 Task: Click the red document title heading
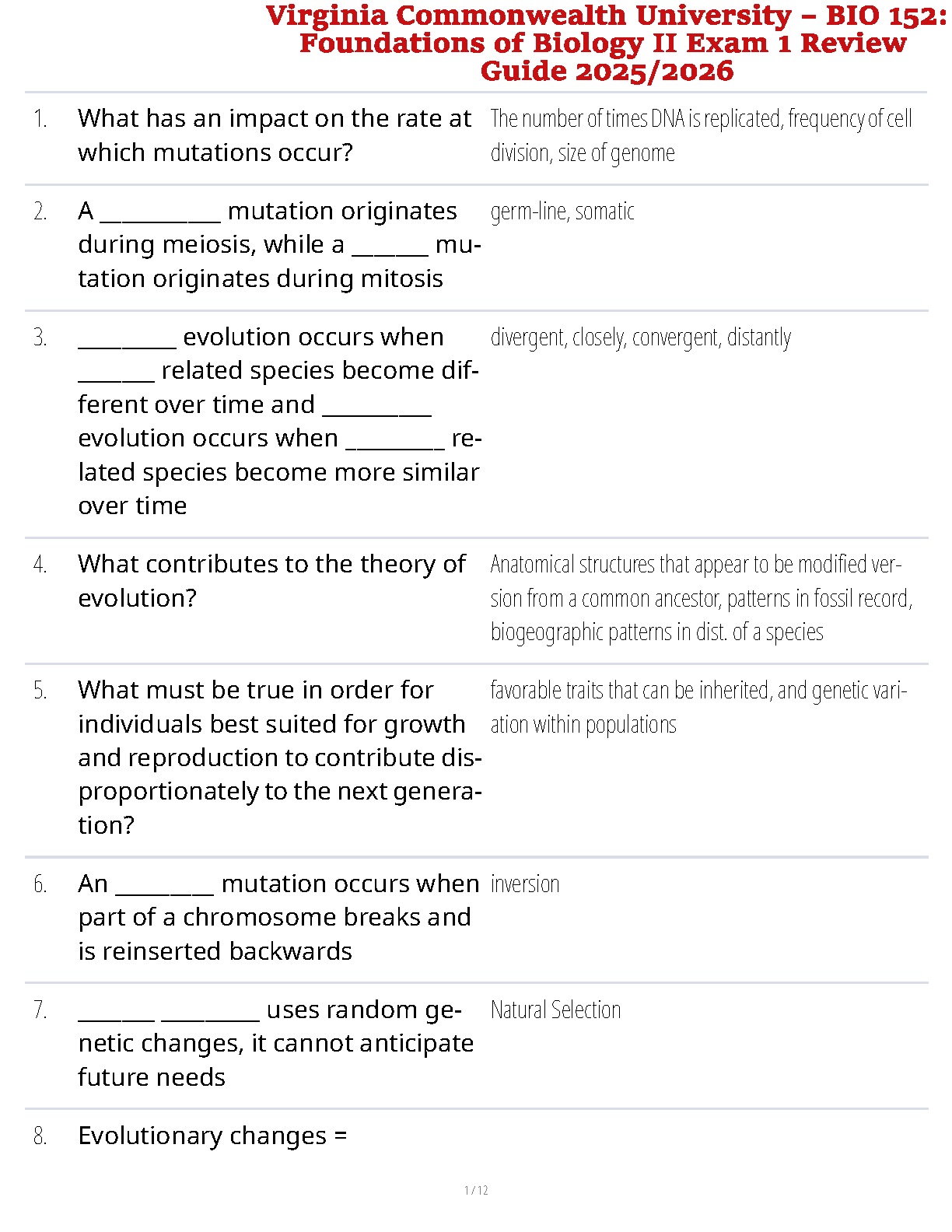605,44
